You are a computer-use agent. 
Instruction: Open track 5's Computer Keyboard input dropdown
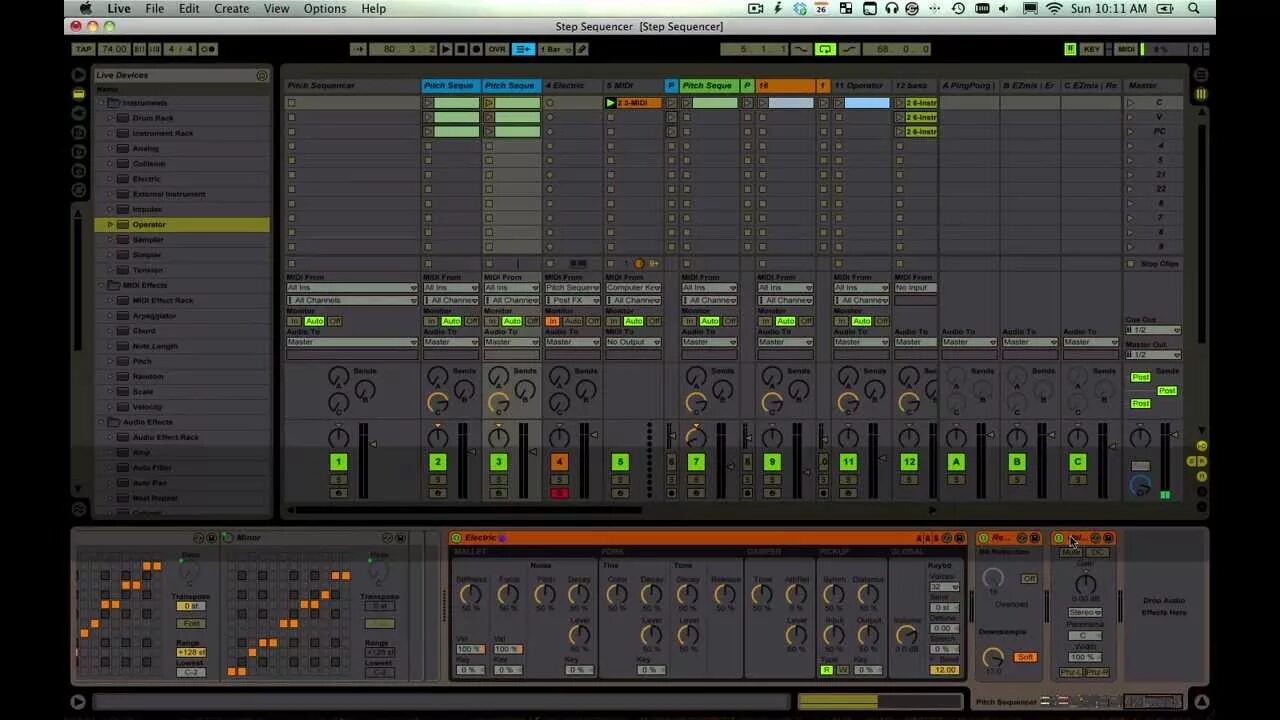pyautogui.click(x=633, y=288)
